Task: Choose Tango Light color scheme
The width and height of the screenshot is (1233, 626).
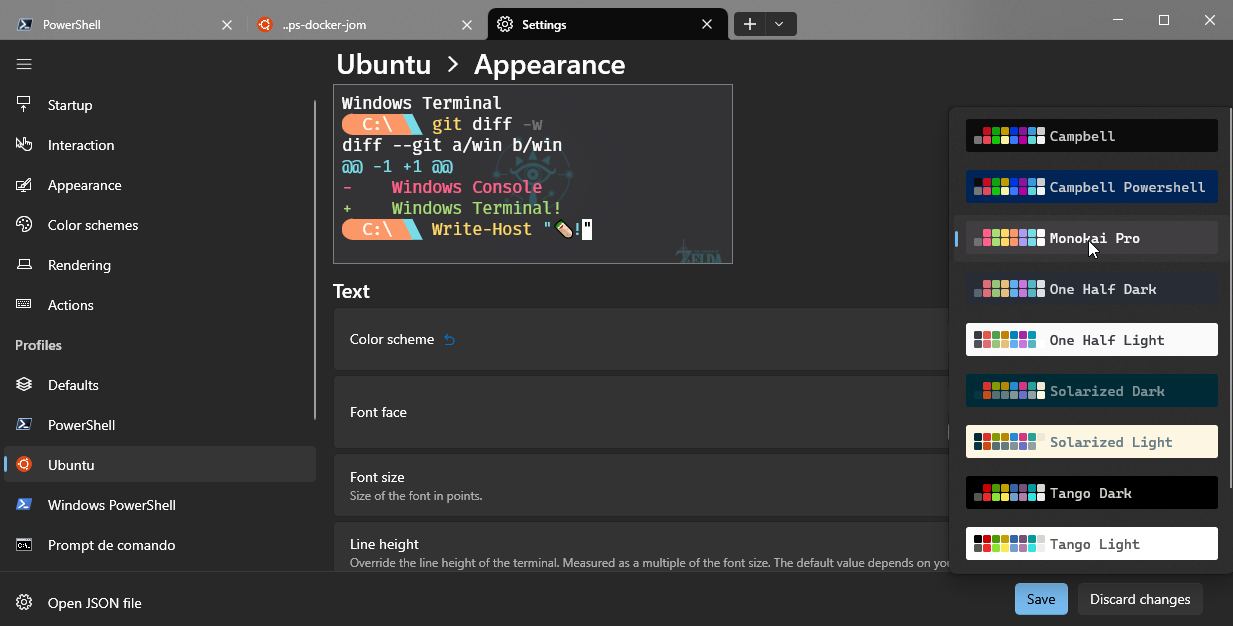Action: [x=1091, y=544]
